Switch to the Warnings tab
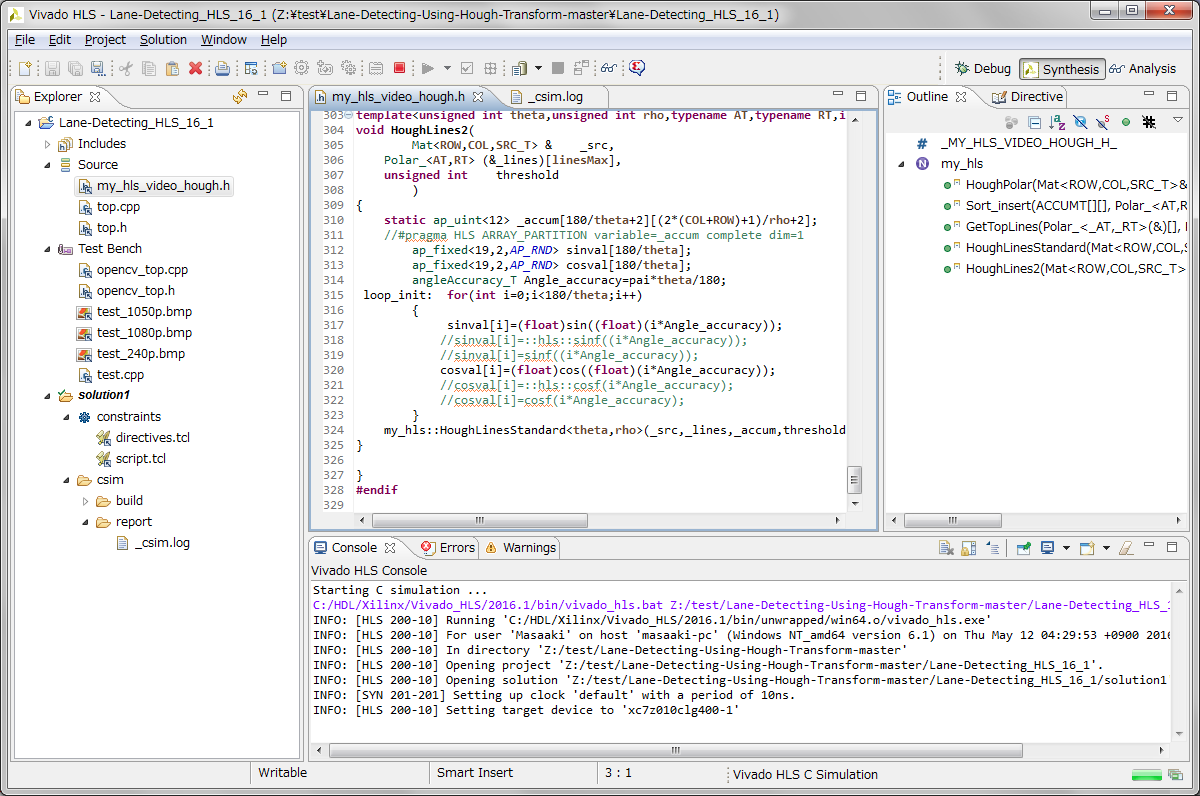This screenshot has height=796, width=1200. pos(520,548)
